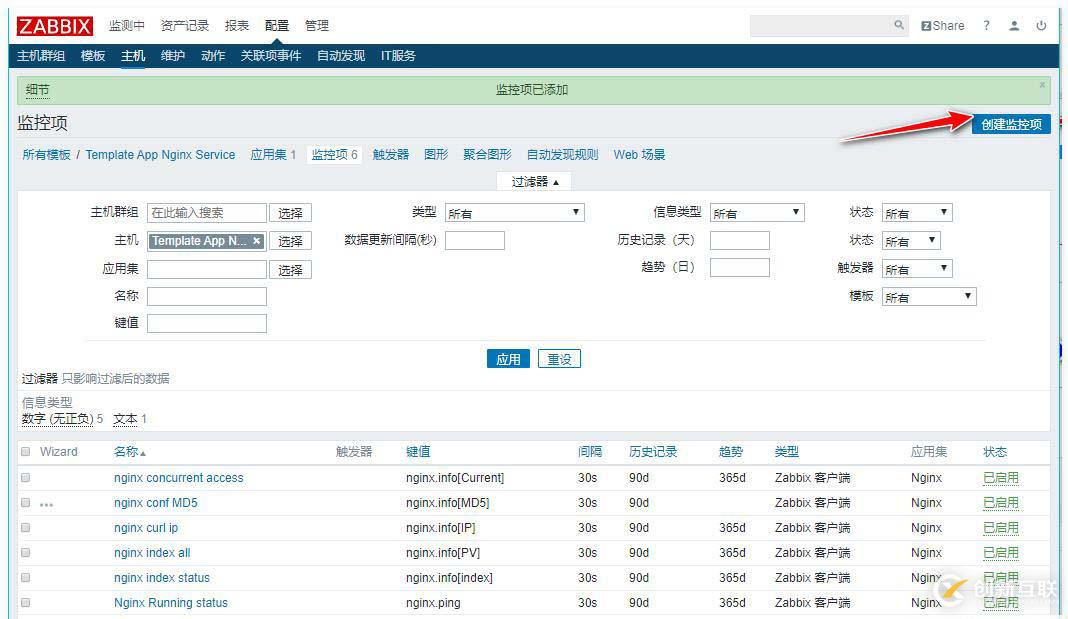Go to 动作 submenu
Screen dimensions: 1068x619
[x=213, y=56]
